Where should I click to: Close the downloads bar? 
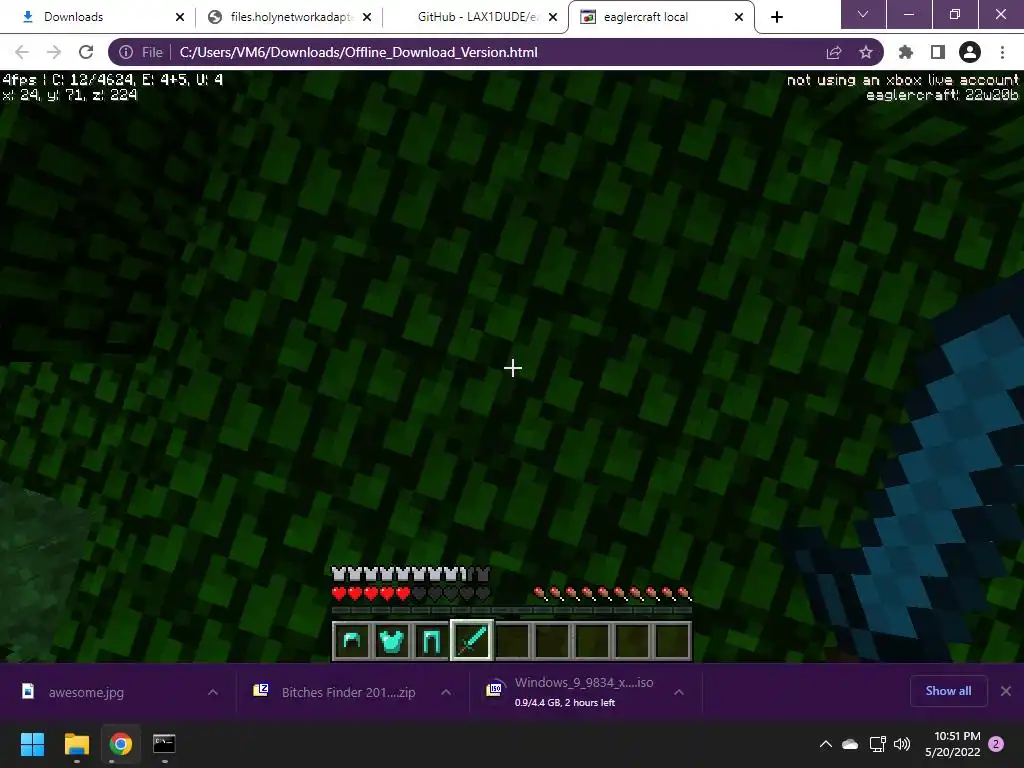click(x=1006, y=691)
